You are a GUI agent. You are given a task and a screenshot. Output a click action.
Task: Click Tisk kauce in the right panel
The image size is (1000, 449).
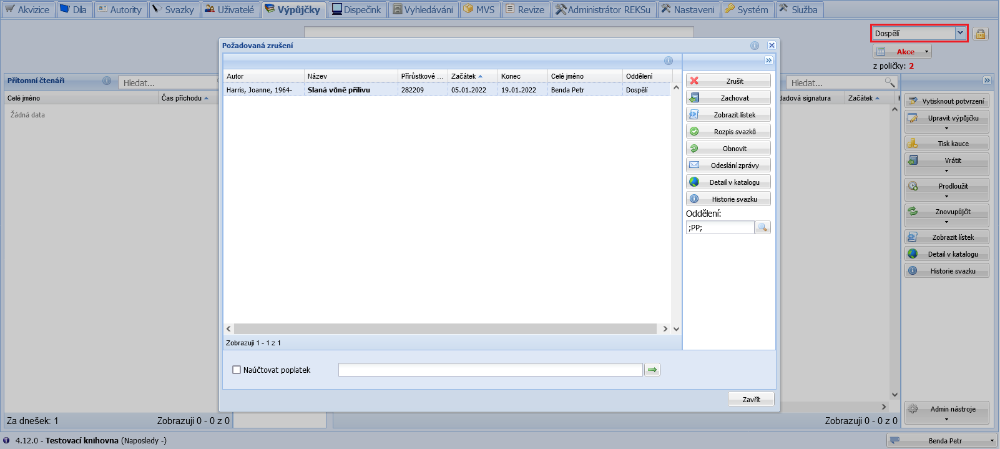coord(946,143)
